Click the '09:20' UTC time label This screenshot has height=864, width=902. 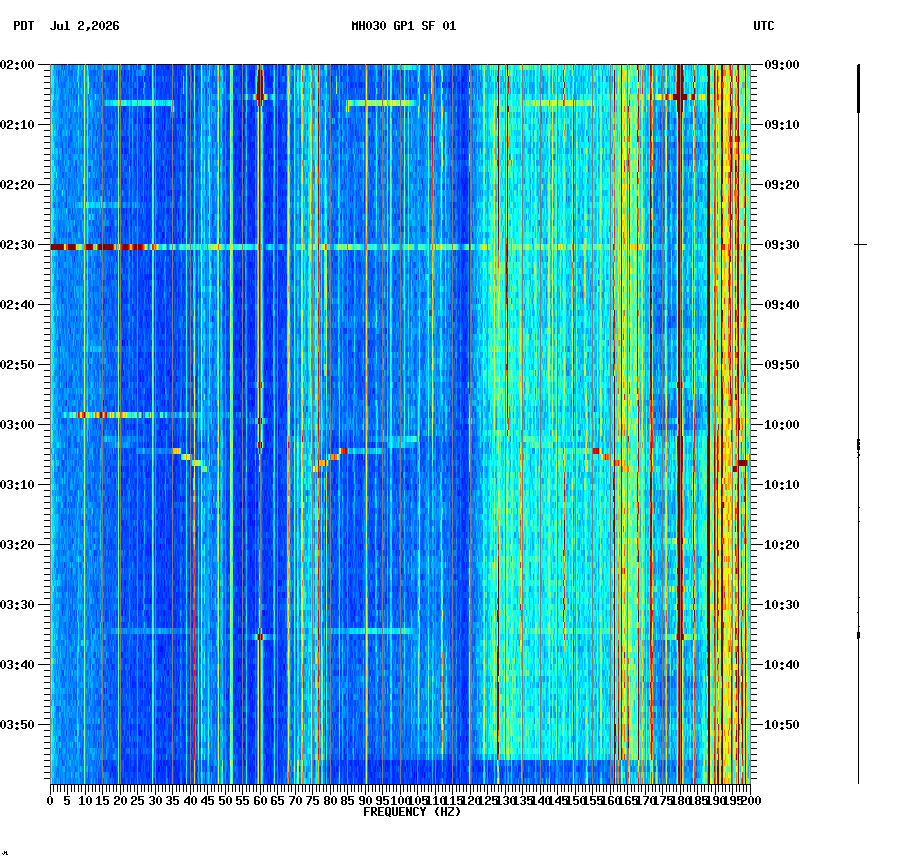point(782,185)
